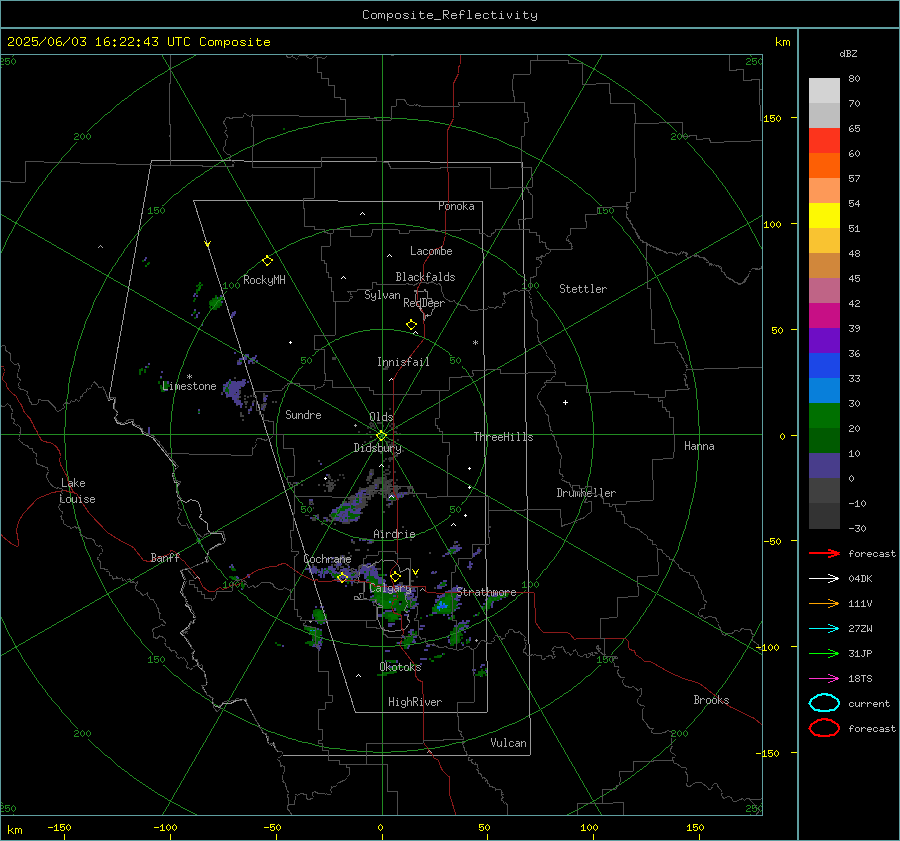Click the blue 36 dBZ color swatch

pyautogui.click(x=824, y=365)
